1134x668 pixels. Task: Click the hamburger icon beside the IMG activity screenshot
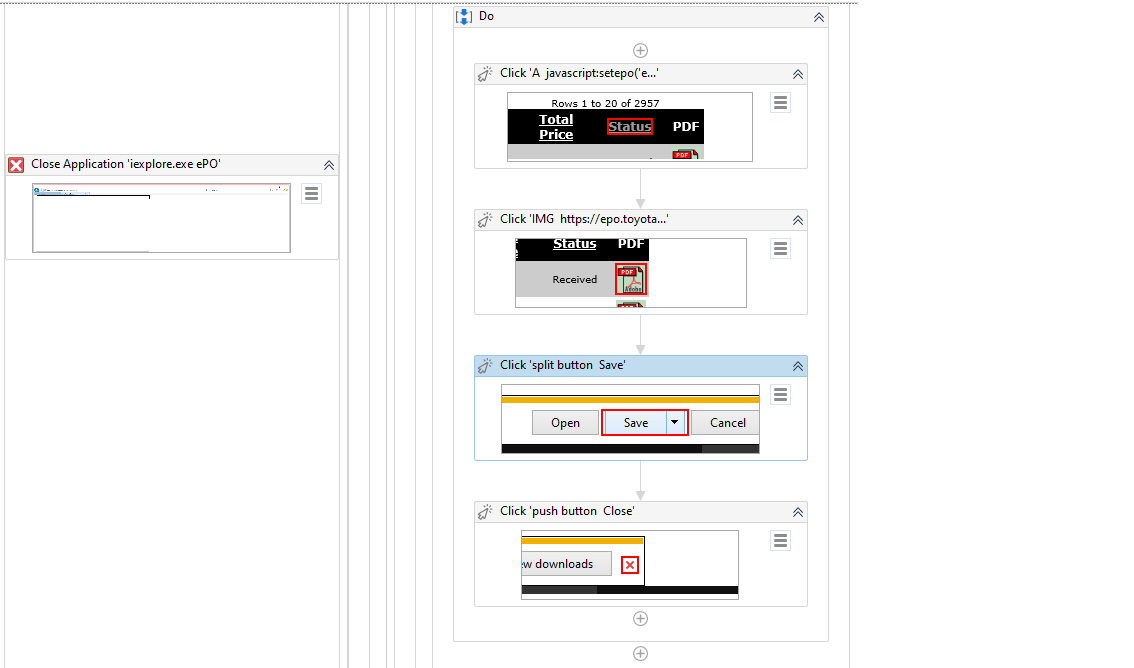(x=780, y=248)
